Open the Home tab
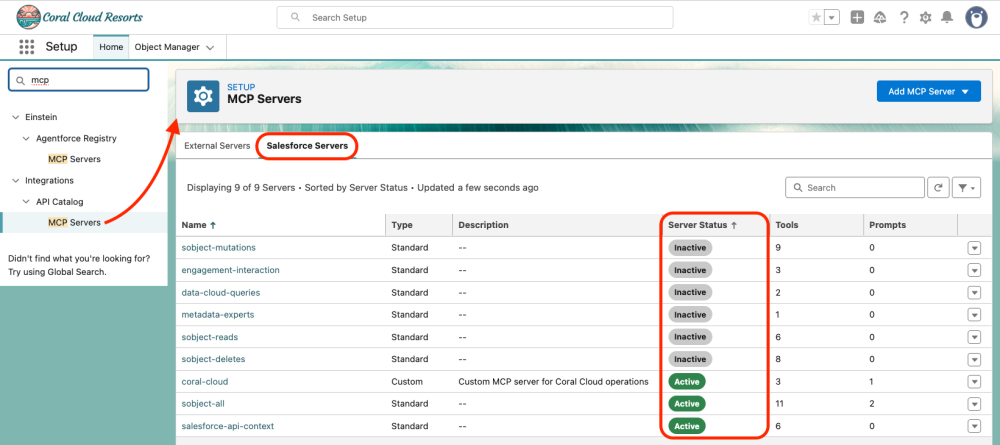The width and height of the screenshot is (1000, 445). pos(111,47)
